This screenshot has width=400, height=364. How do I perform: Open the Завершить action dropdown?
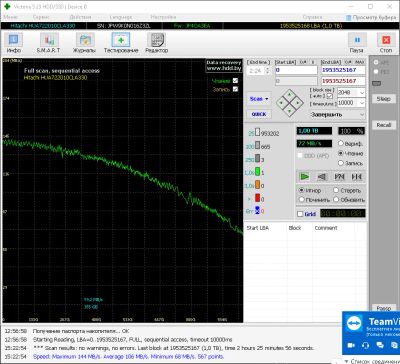[x=337, y=114]
